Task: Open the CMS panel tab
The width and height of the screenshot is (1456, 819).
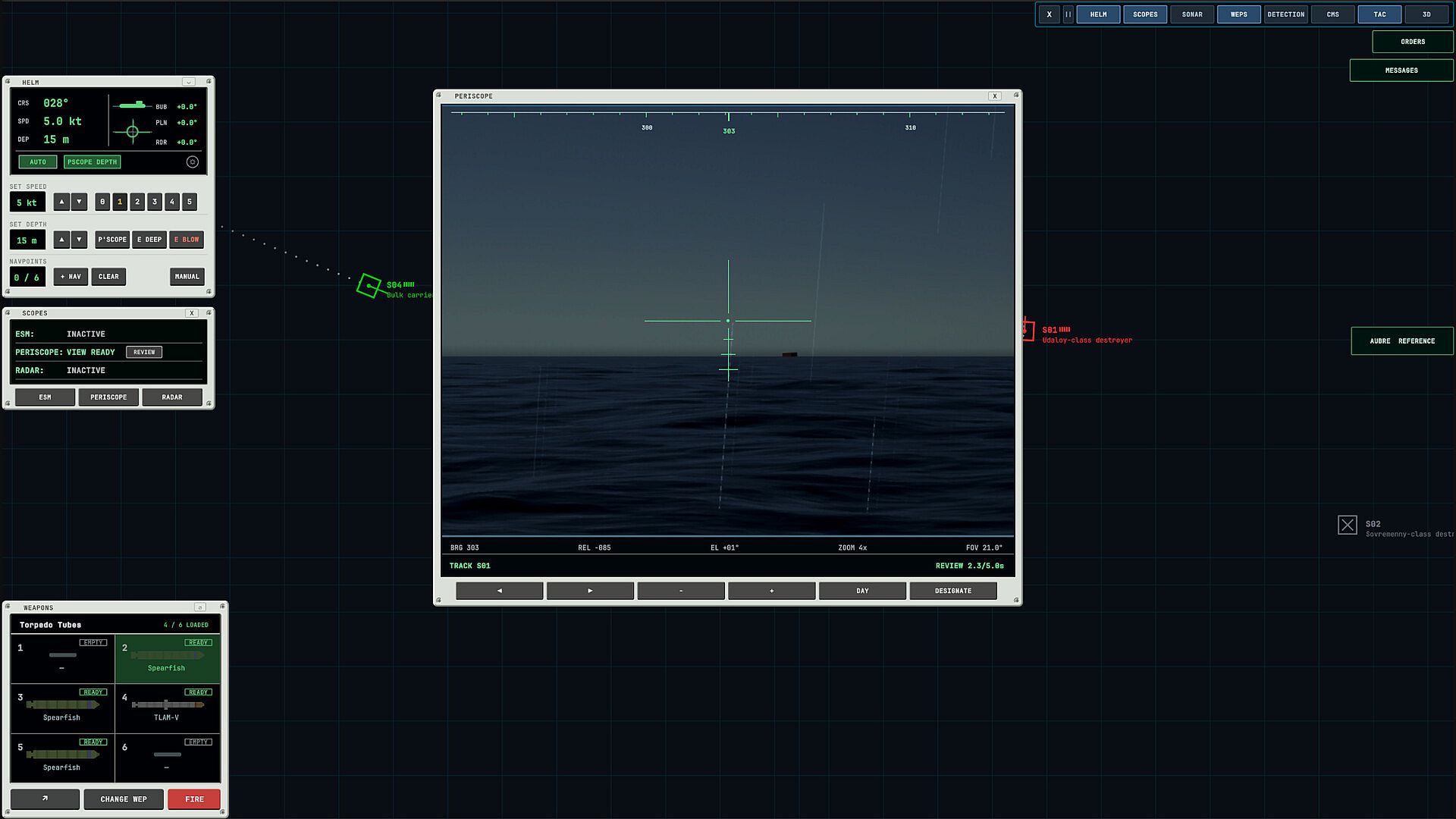Action: coord(1333,14)
